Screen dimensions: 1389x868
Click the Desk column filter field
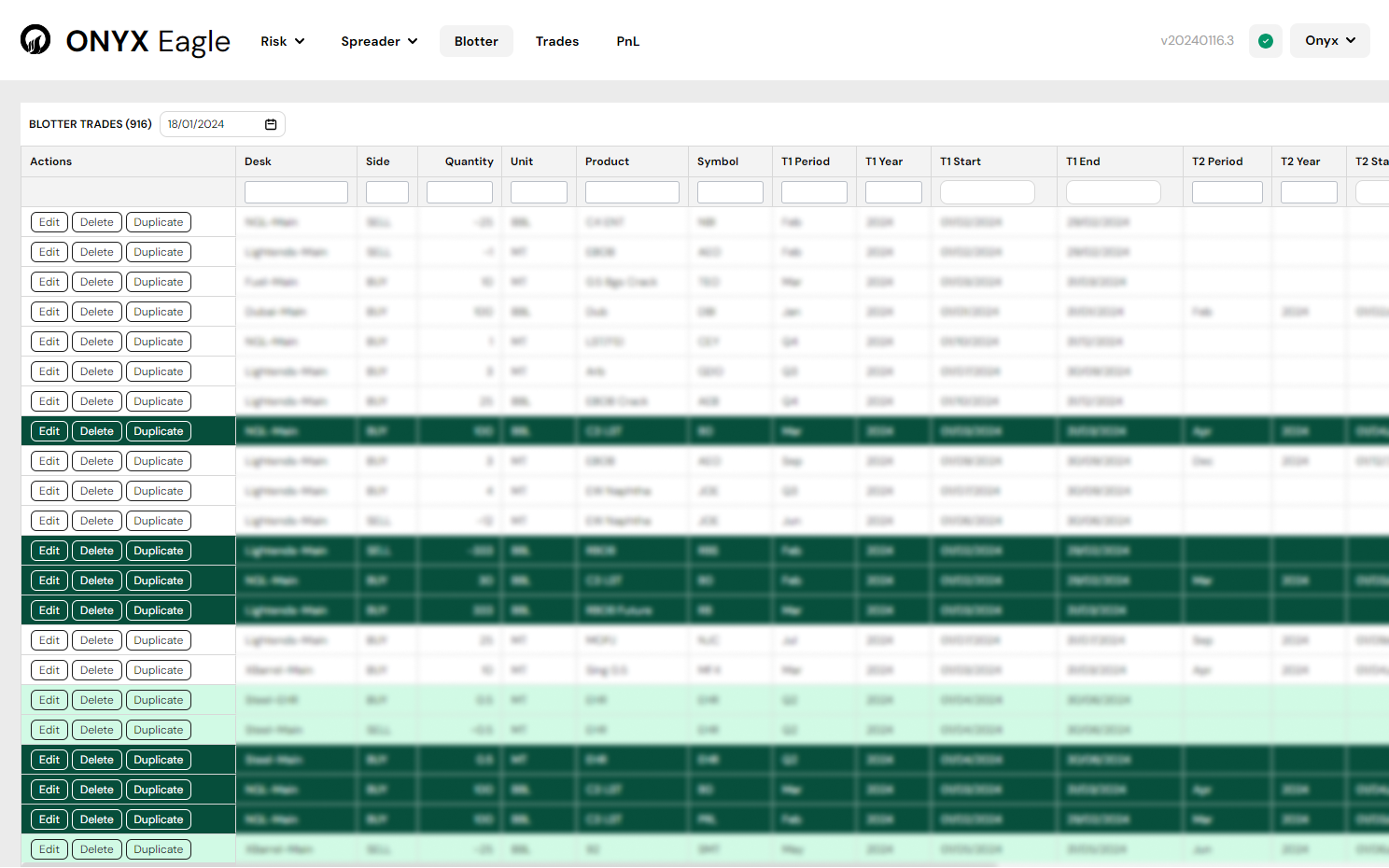pos(296,192)
